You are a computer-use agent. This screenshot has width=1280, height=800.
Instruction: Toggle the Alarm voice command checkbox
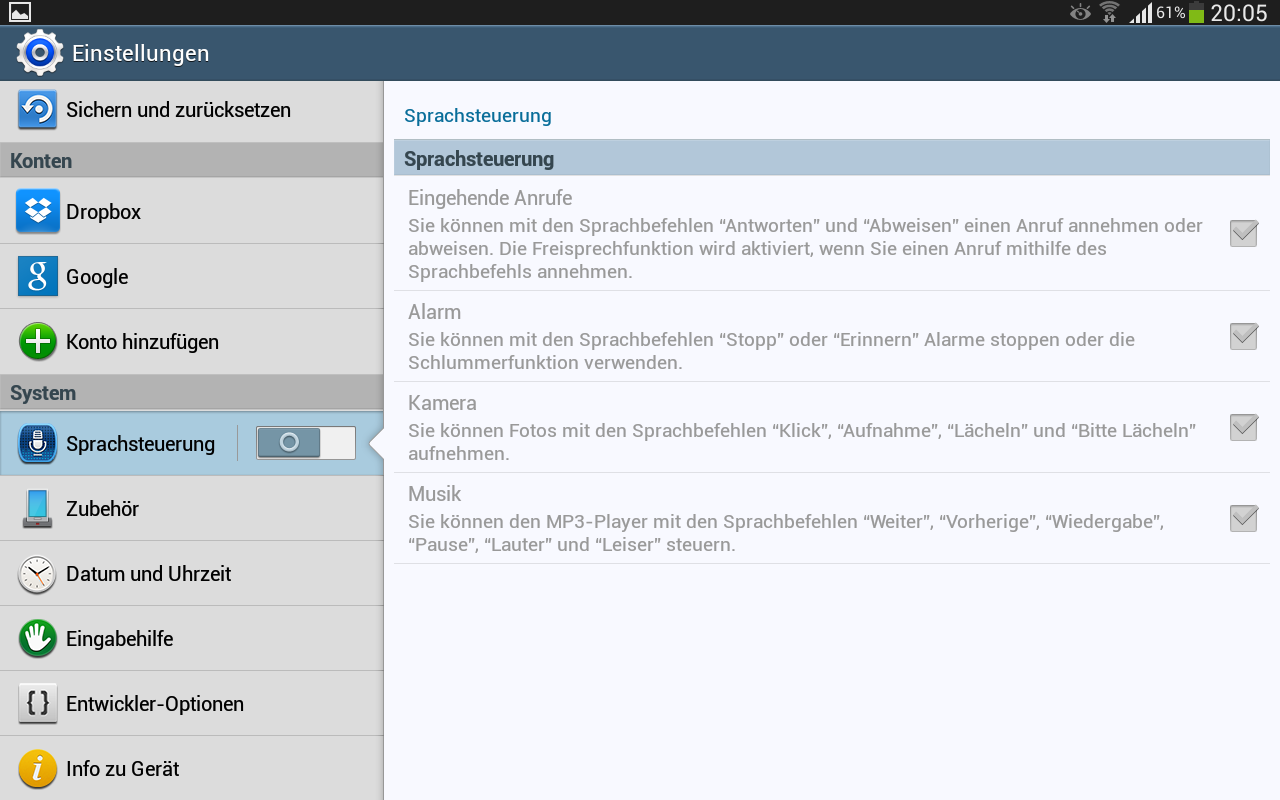click(x=1243, y=337)
